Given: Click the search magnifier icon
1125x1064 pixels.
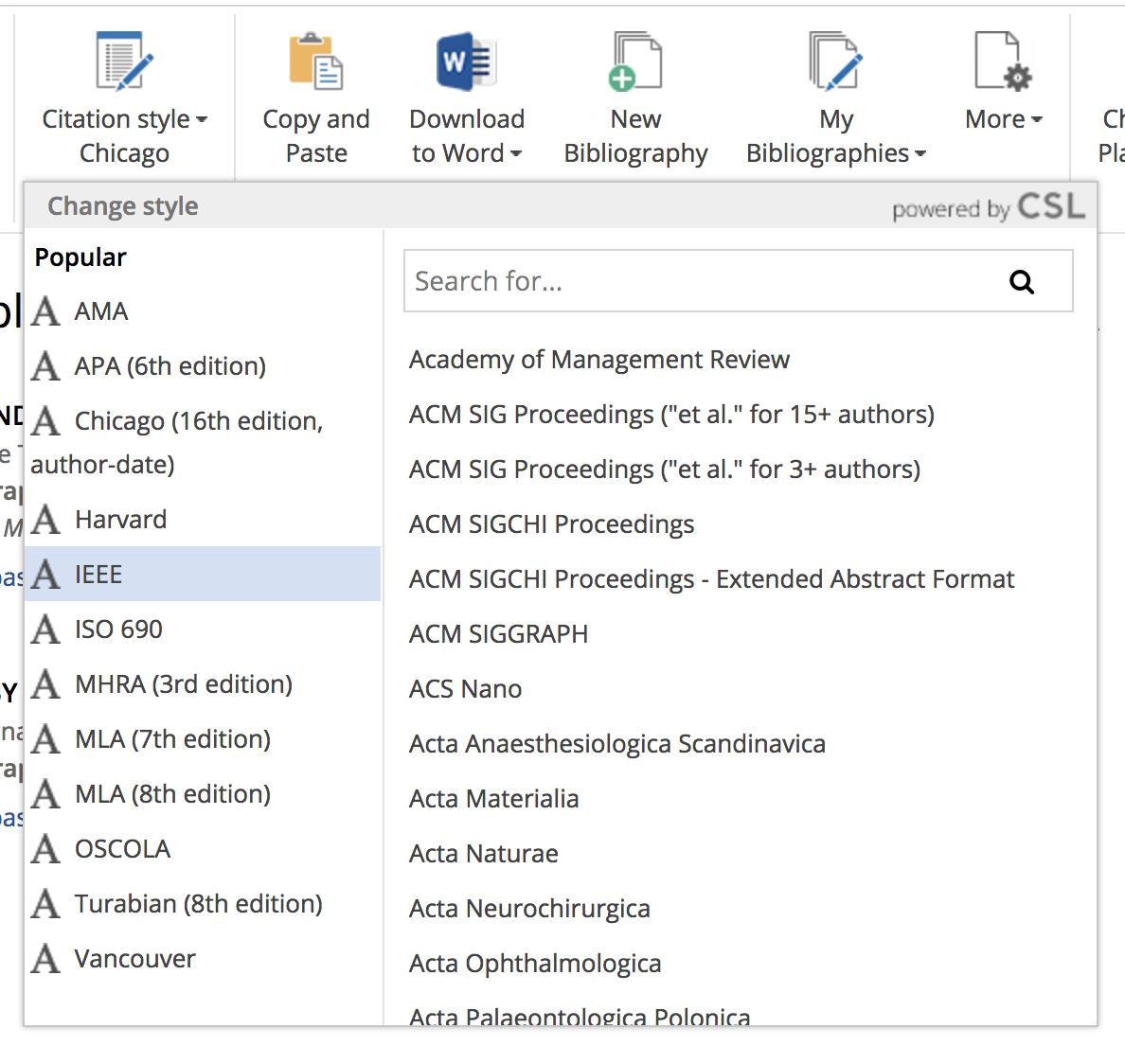Looking at the screenshot, I should (1022, 282).
